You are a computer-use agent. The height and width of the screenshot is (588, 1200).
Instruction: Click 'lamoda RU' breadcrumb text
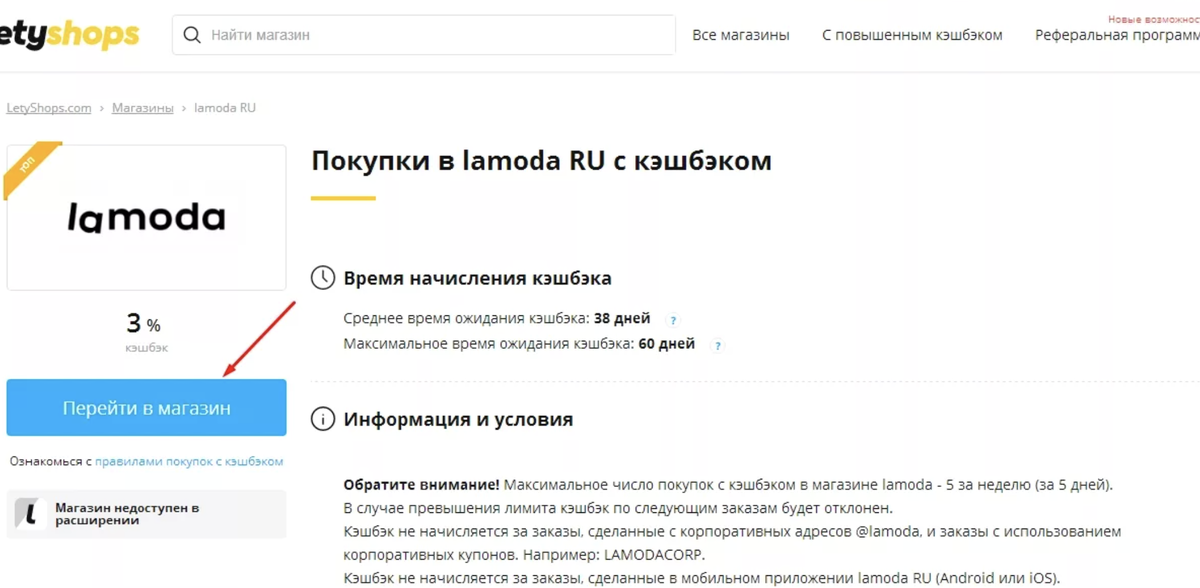coord(225,107)
